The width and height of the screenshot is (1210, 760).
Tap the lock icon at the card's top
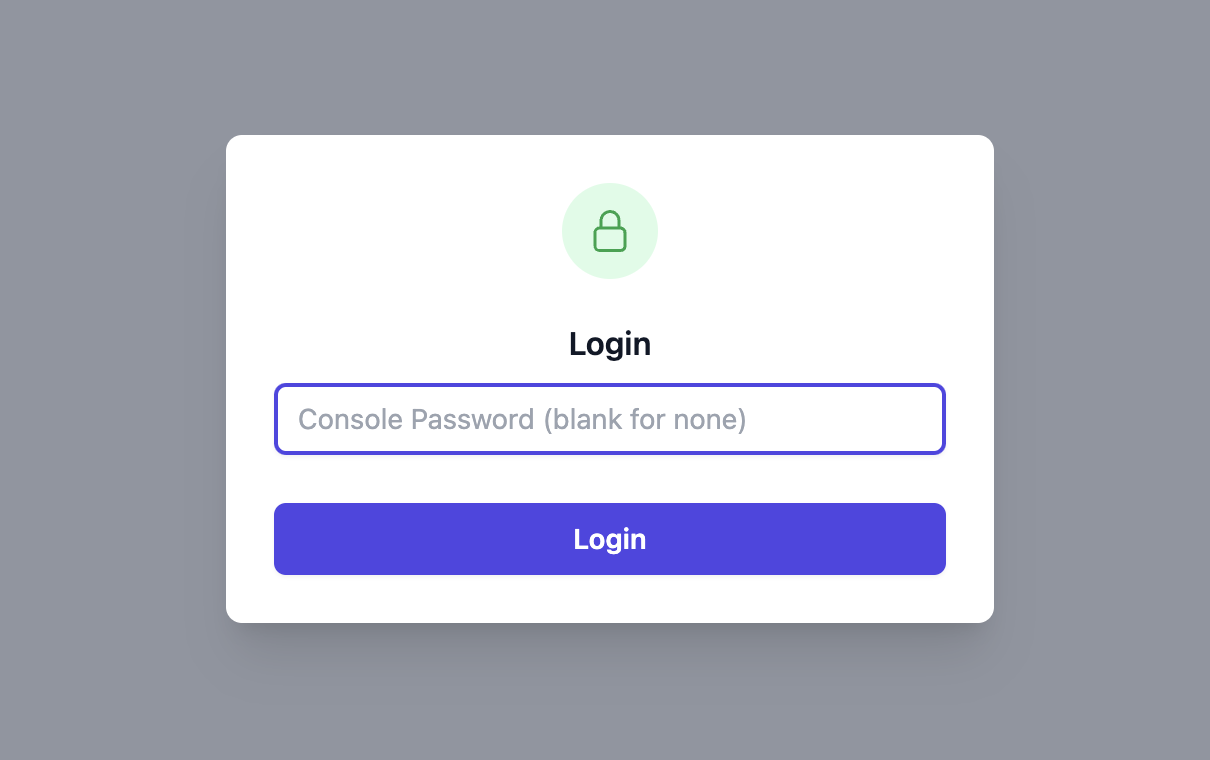click(x=610, y=231)
